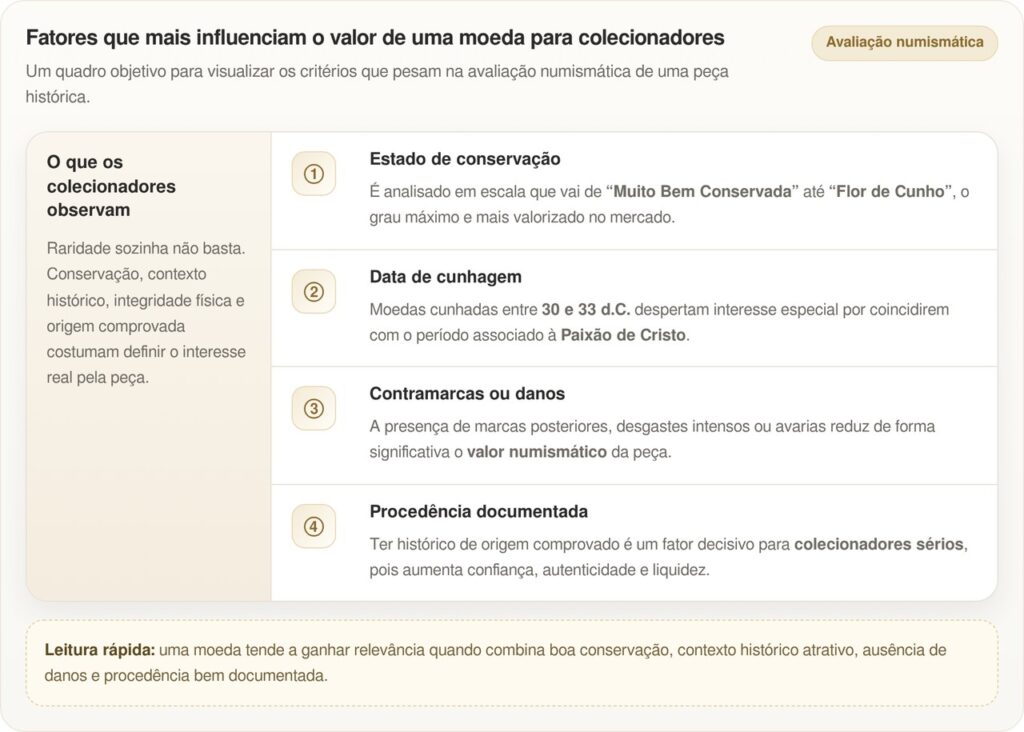Click the number 1 circled badge
1024x732 pixels.
click(314, 174)
